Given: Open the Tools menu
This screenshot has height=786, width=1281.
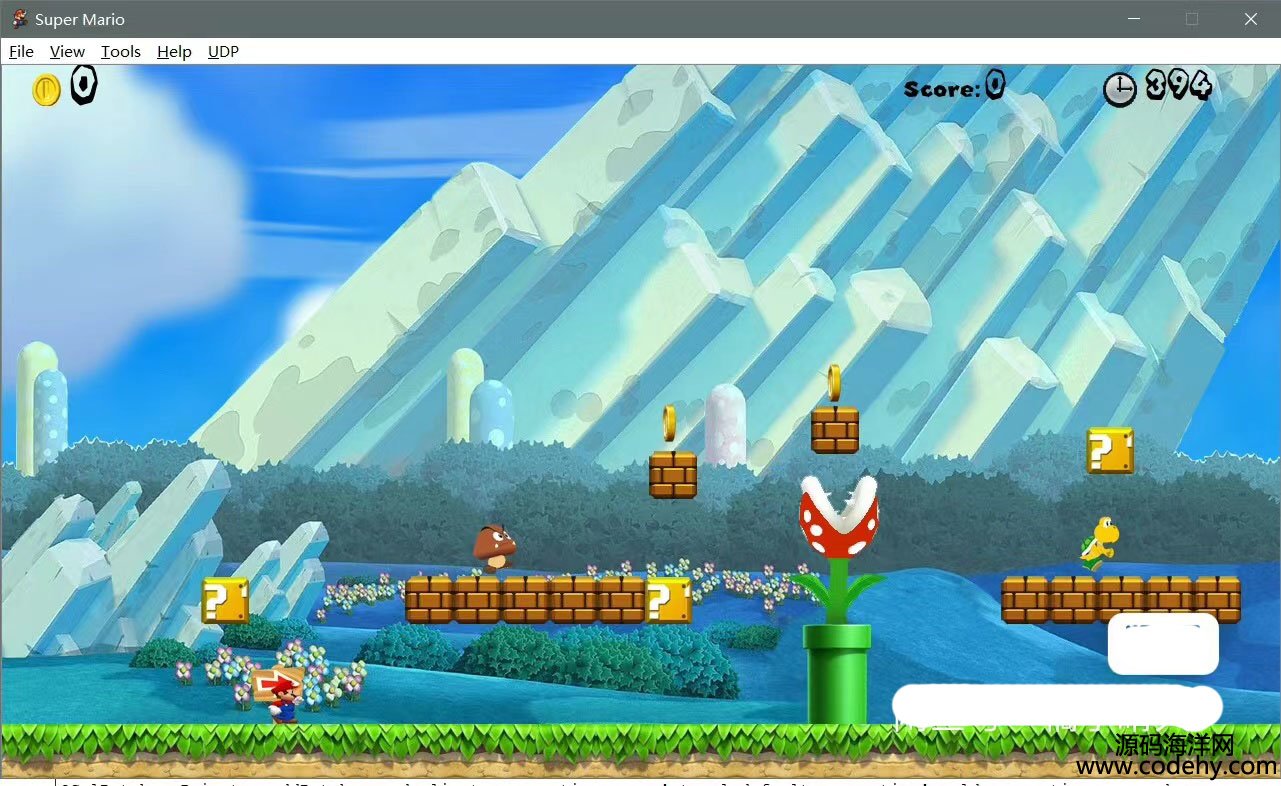Looking at the screenshot, I should coord(121,52).
